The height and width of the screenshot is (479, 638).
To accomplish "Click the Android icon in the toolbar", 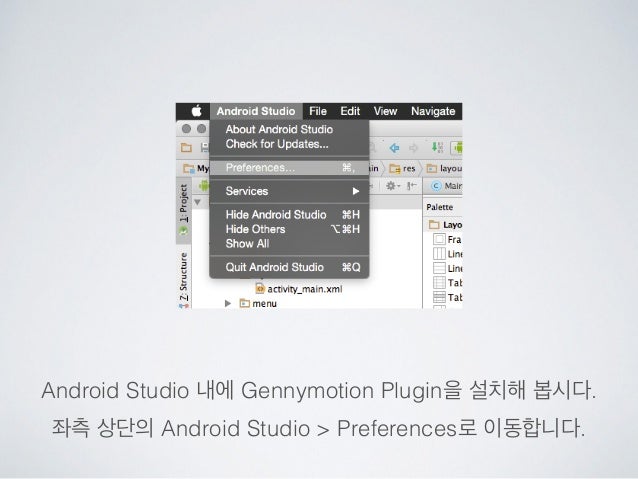I will click(458, 148).
